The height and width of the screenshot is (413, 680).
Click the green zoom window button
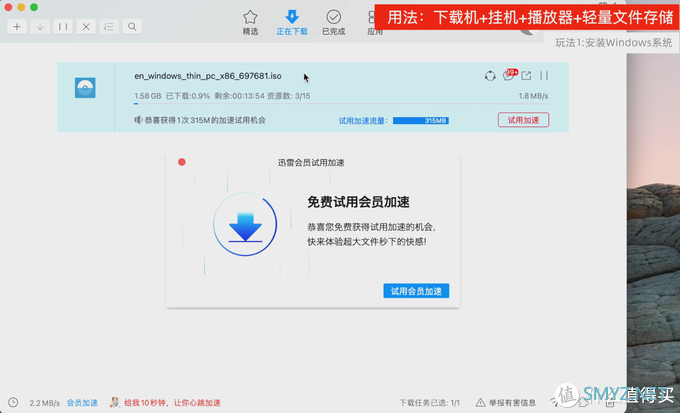click(x=34, y=7)
